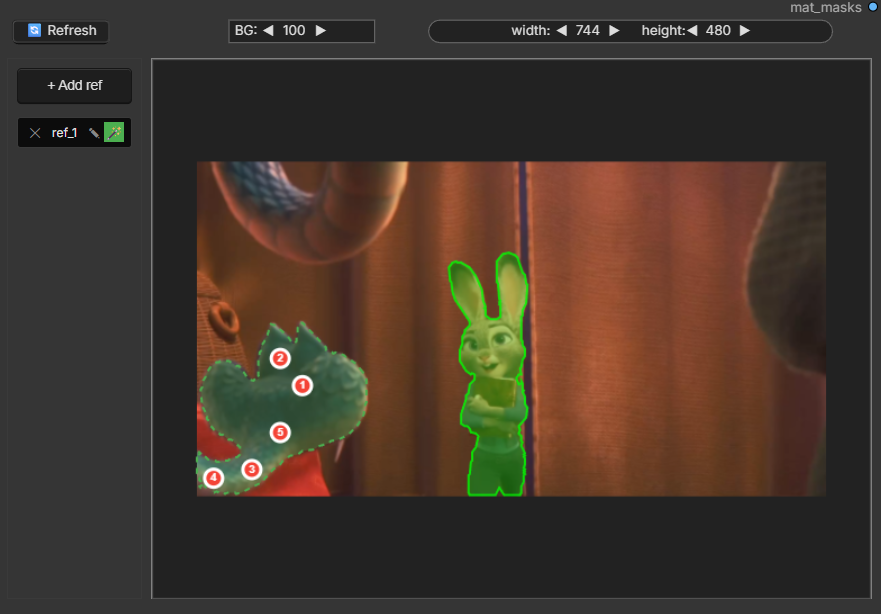Click the Refresh icon symbol

coord(34,30)
